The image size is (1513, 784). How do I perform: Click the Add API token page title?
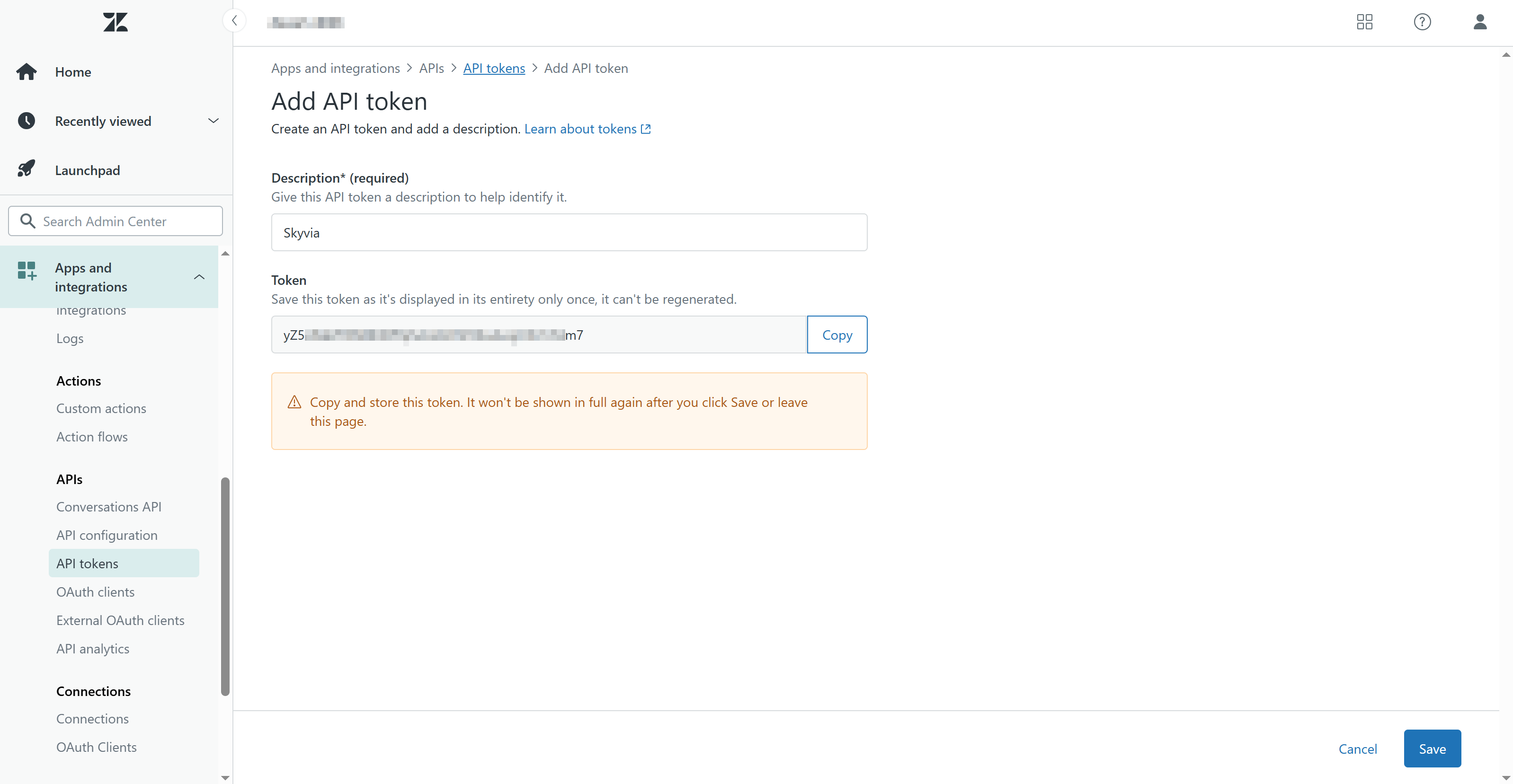[x=349, y=102]
